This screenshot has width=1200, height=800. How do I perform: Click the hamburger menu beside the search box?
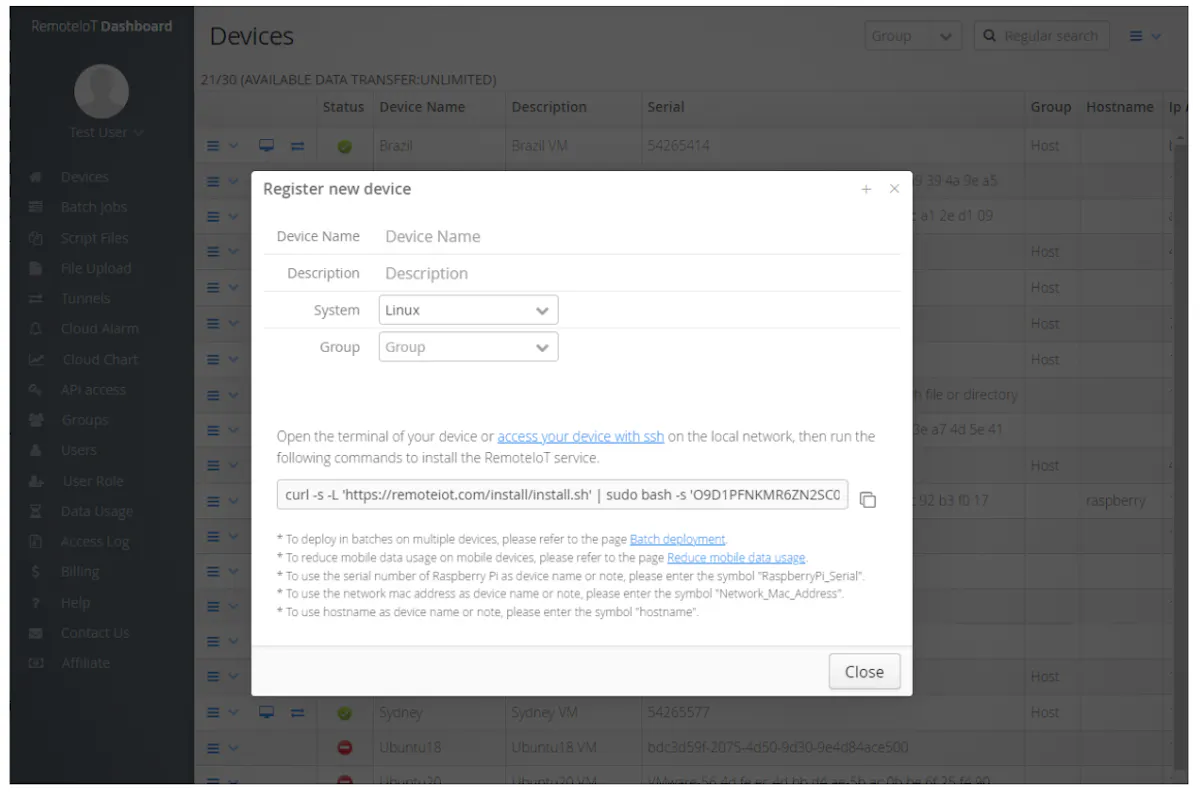tap(1138, 35)
